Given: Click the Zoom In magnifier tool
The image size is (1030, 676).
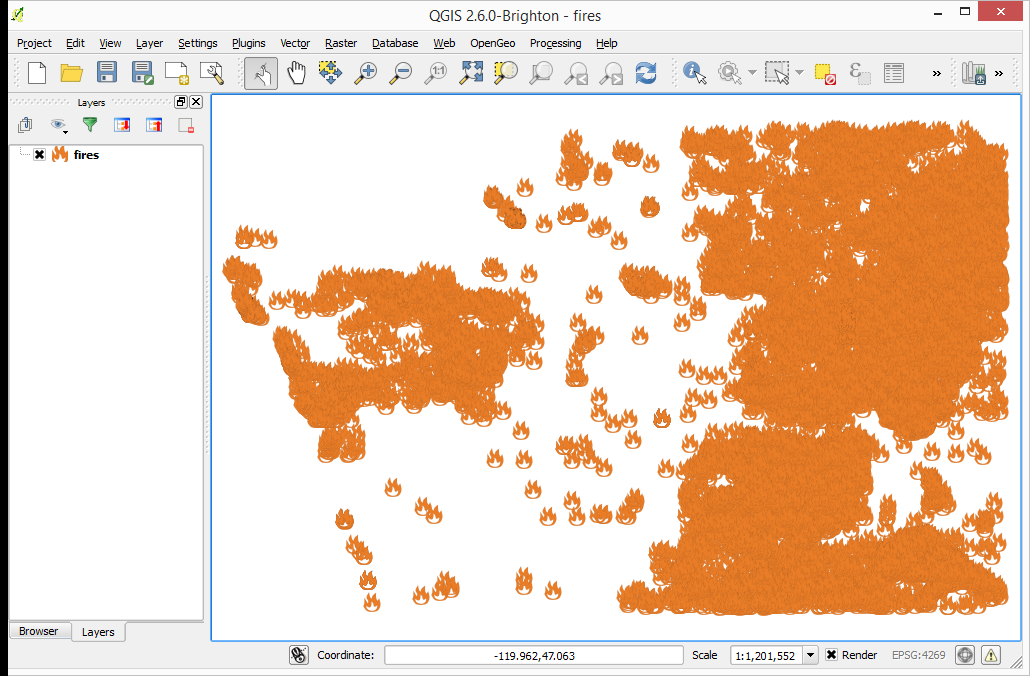Looking at the screenshot, I should [x=366, y=73].
